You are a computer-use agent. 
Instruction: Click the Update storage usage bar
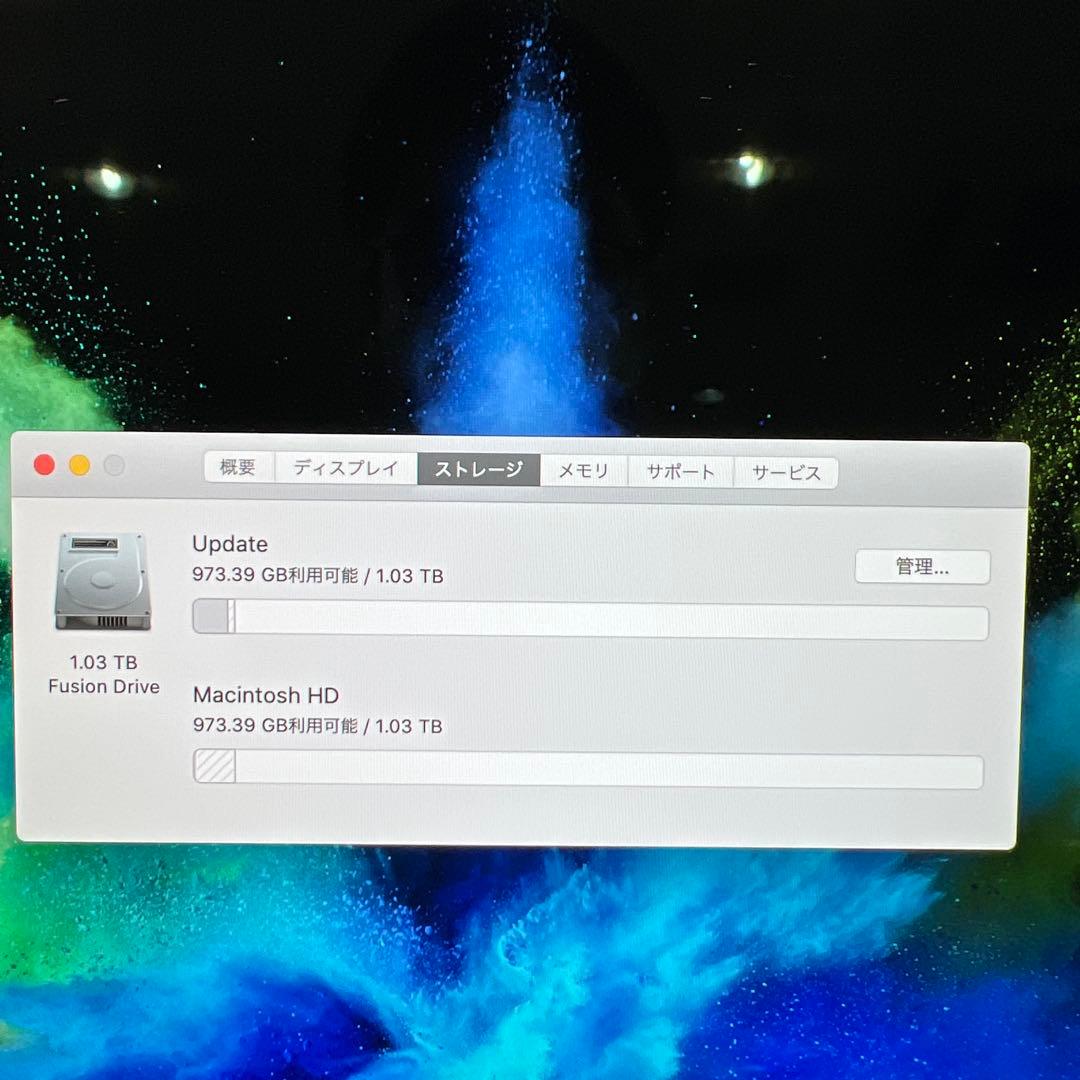click(x=588, y=617)
